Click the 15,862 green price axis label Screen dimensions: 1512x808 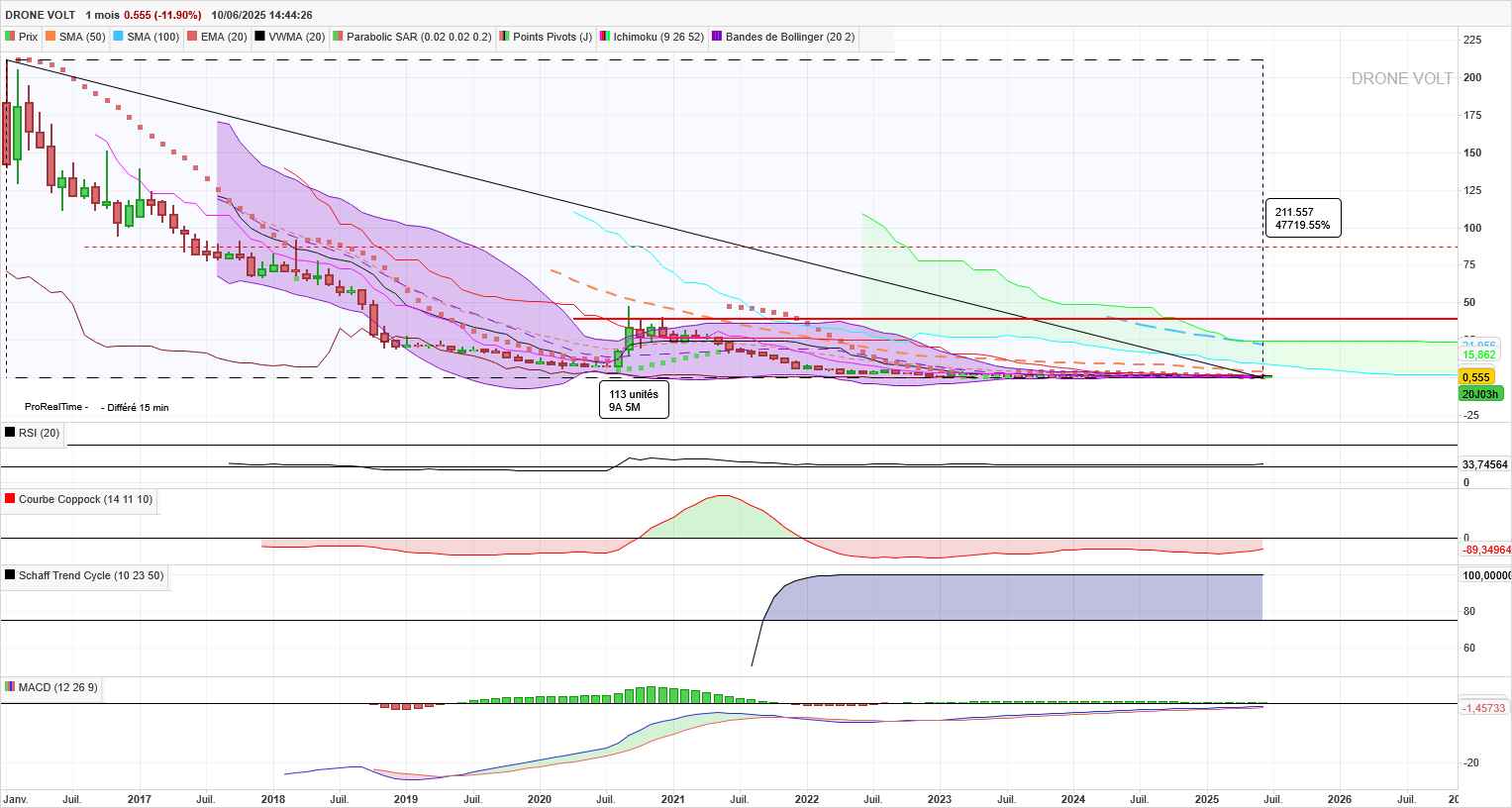point(1478,354)
